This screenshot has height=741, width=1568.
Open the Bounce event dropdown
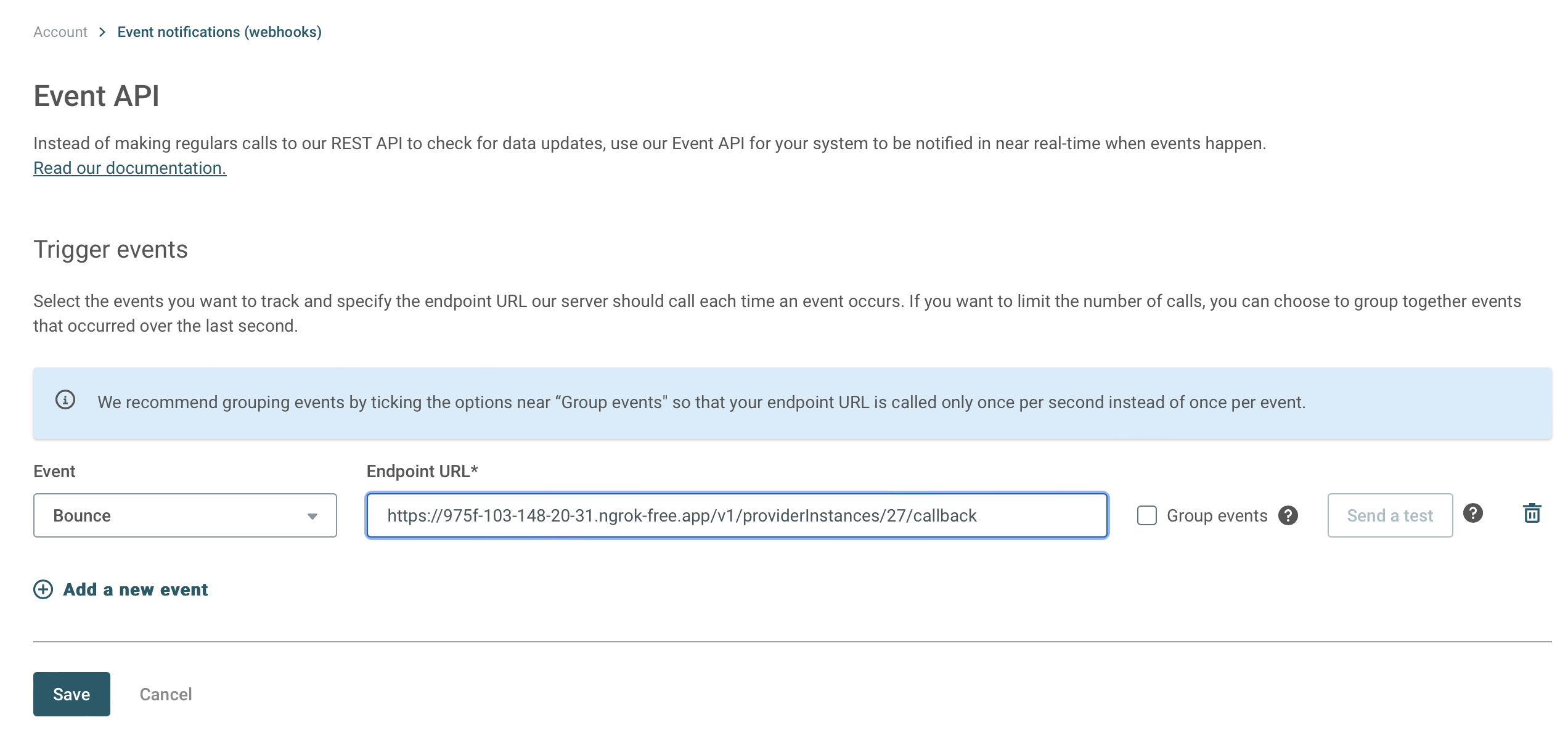pos(185,515)
